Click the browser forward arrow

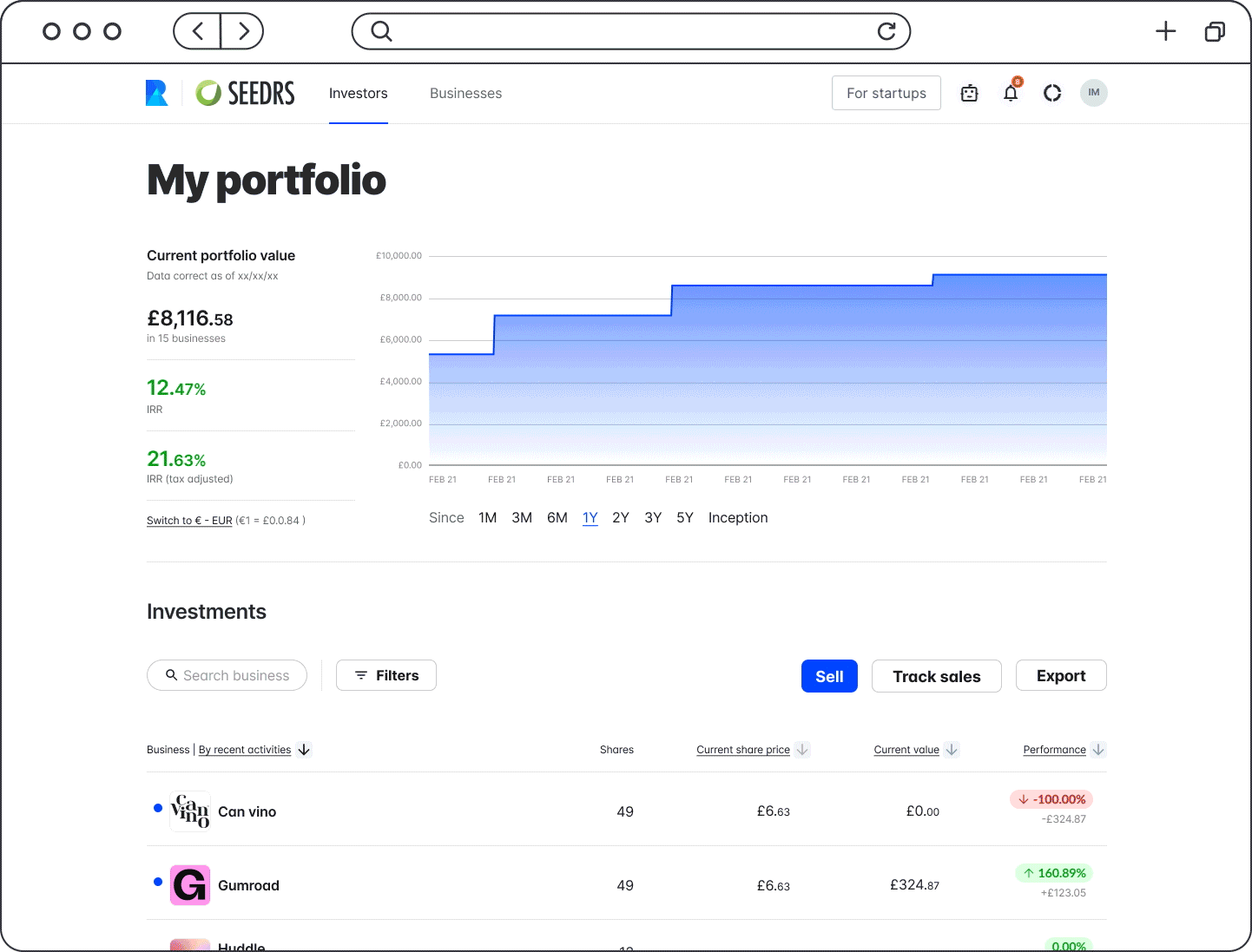[x=243, y=31]
